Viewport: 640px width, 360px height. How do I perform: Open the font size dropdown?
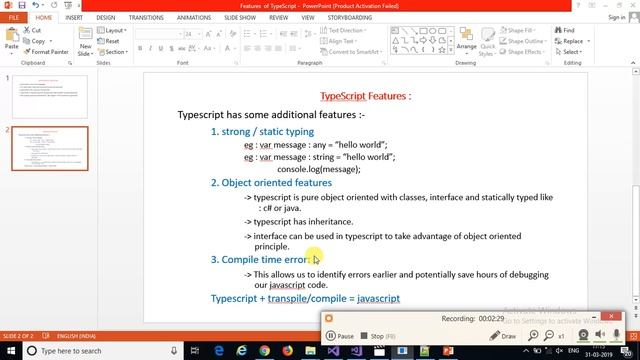(199, 34)
